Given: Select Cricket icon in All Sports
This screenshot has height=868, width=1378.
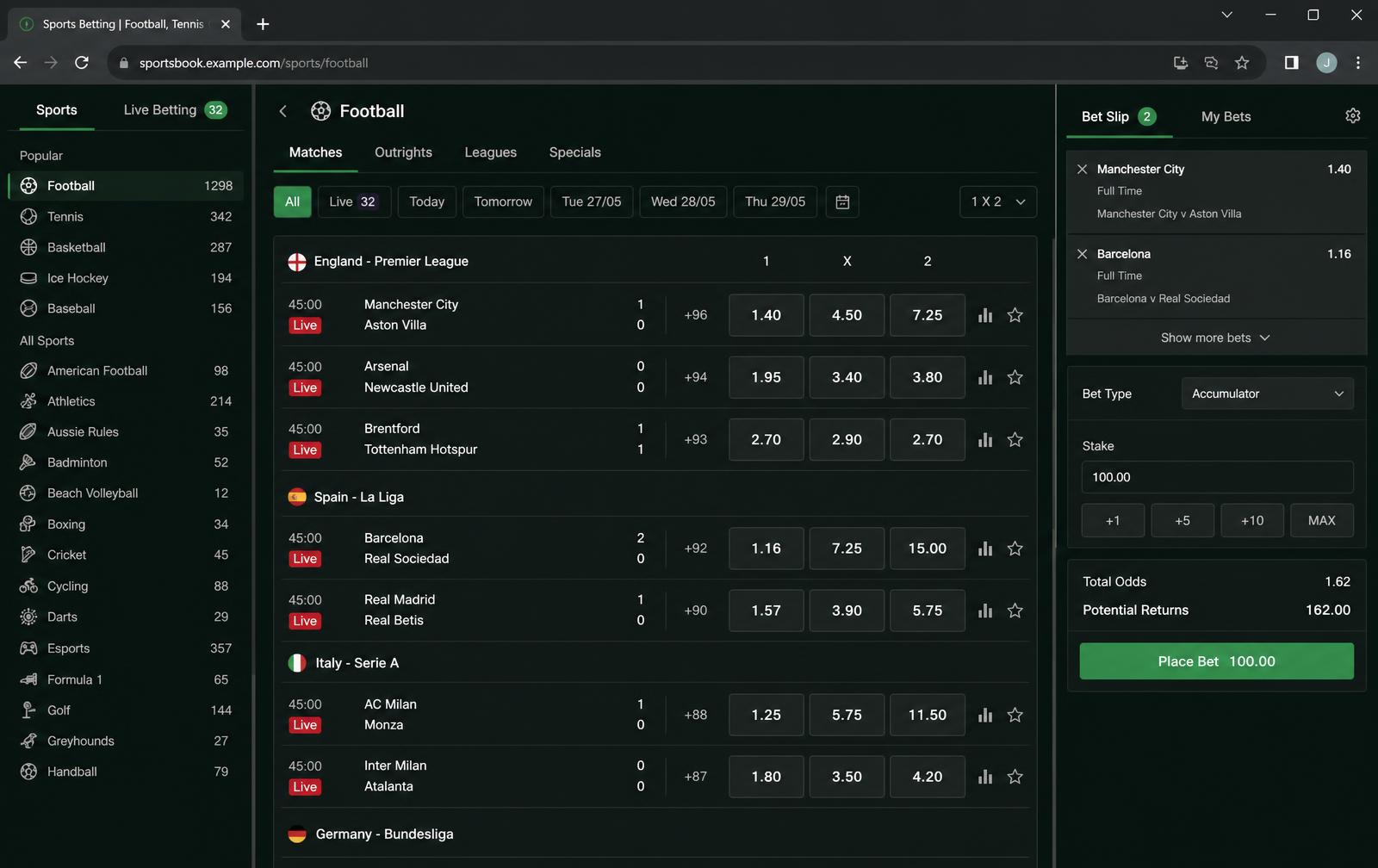Looking at the screenshot, I should coord(28,555).
